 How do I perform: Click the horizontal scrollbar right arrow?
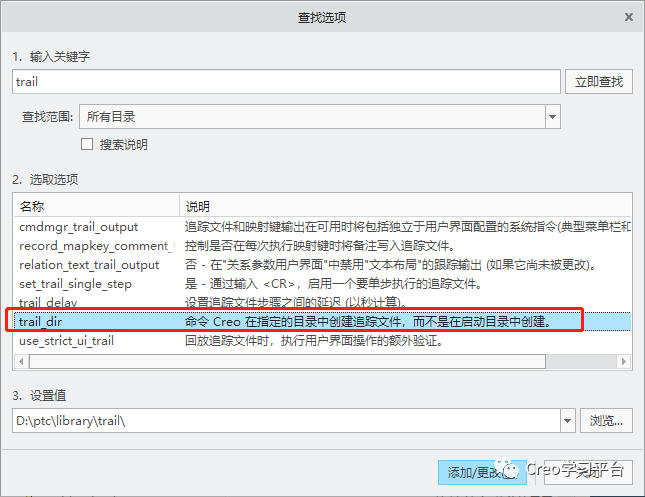tap(624, 362)
